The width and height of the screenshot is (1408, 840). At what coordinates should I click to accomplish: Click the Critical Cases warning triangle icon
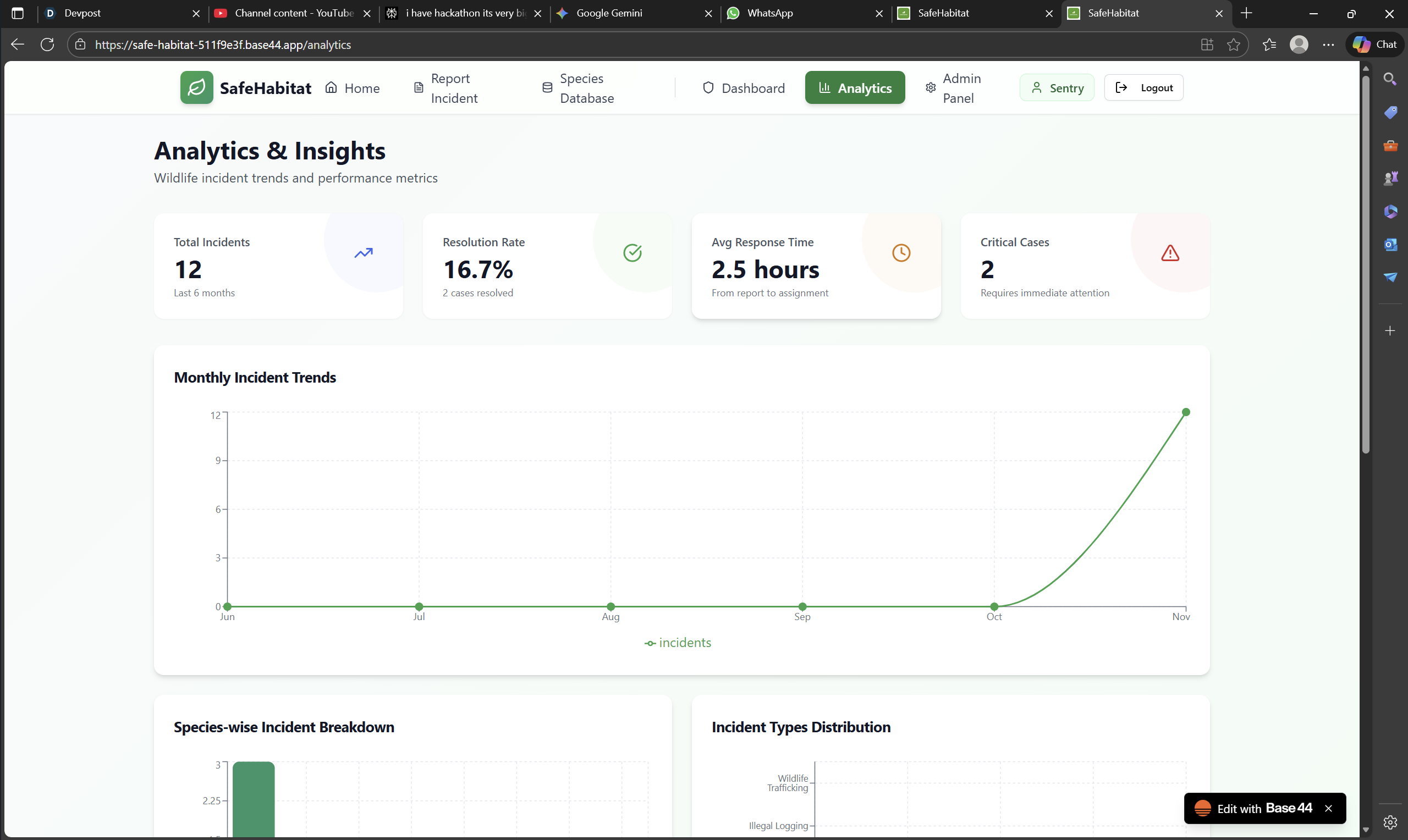pos(1170,253)
